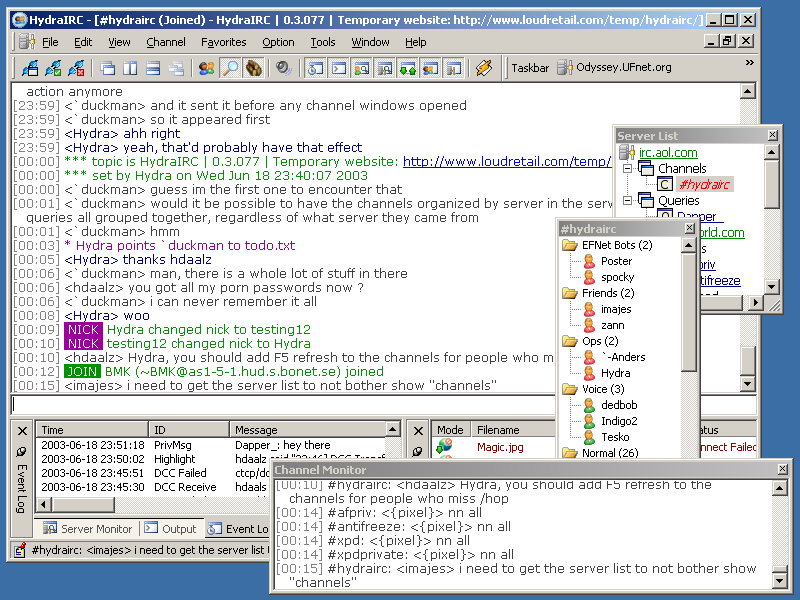Tile windows vertically from the toolbar
The image size is (800, 600).
130,68
